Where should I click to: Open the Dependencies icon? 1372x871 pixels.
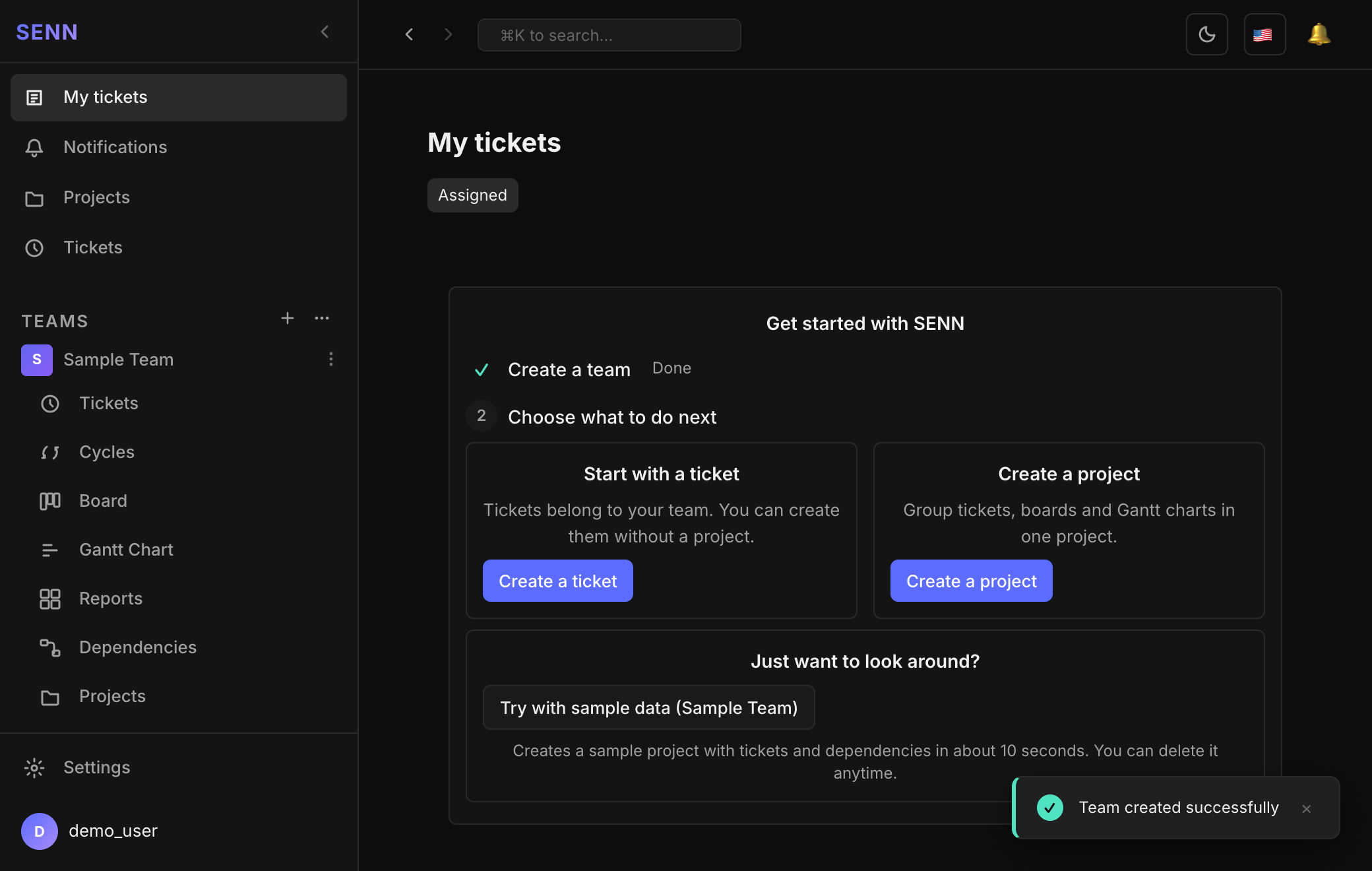pyautogui.click(x=50, y=647)
